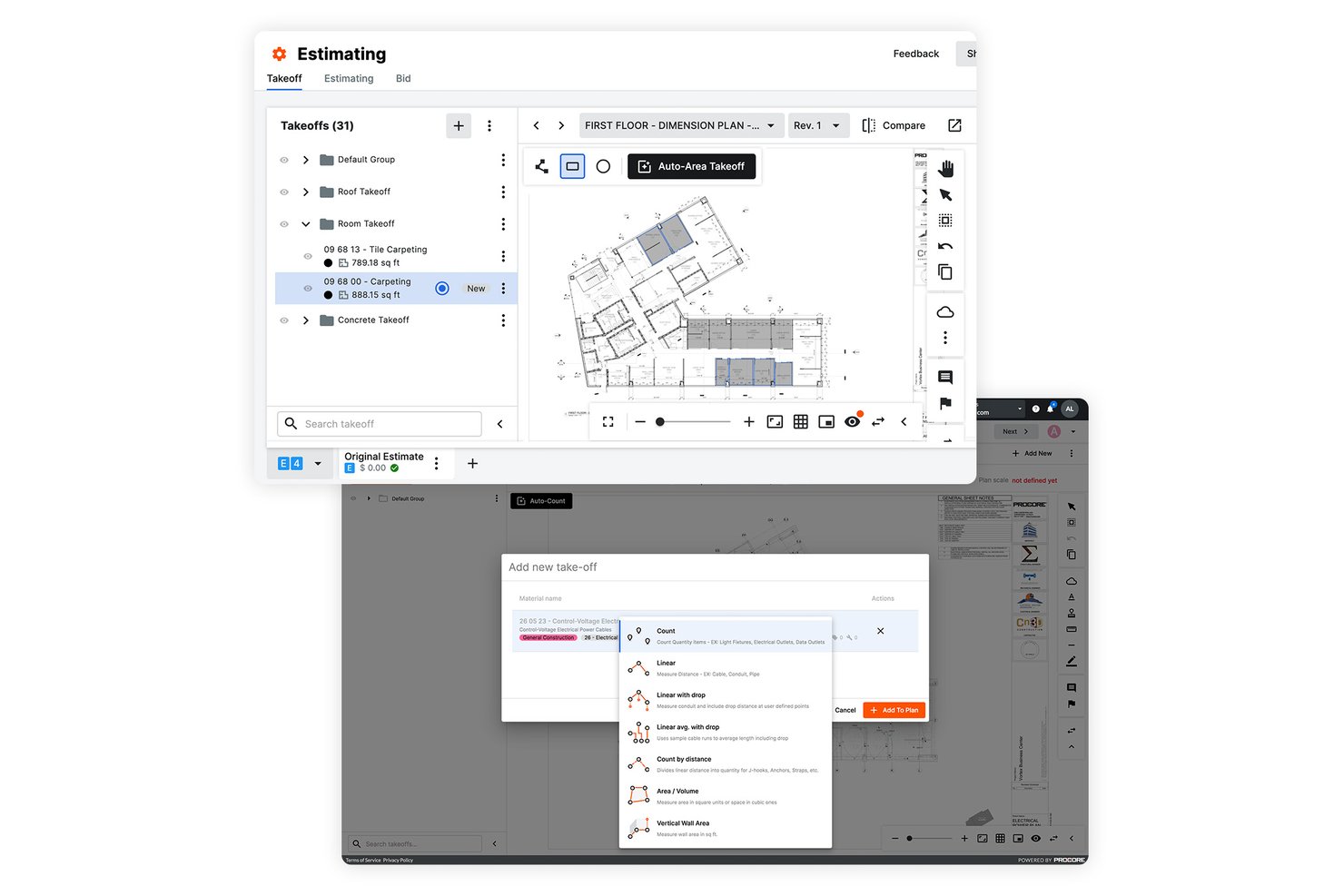Open the FIRST FLOOR - DIMENSION PLAN dropdown
The height and width of the screenshot is (896, 1344).
point(680,125)
